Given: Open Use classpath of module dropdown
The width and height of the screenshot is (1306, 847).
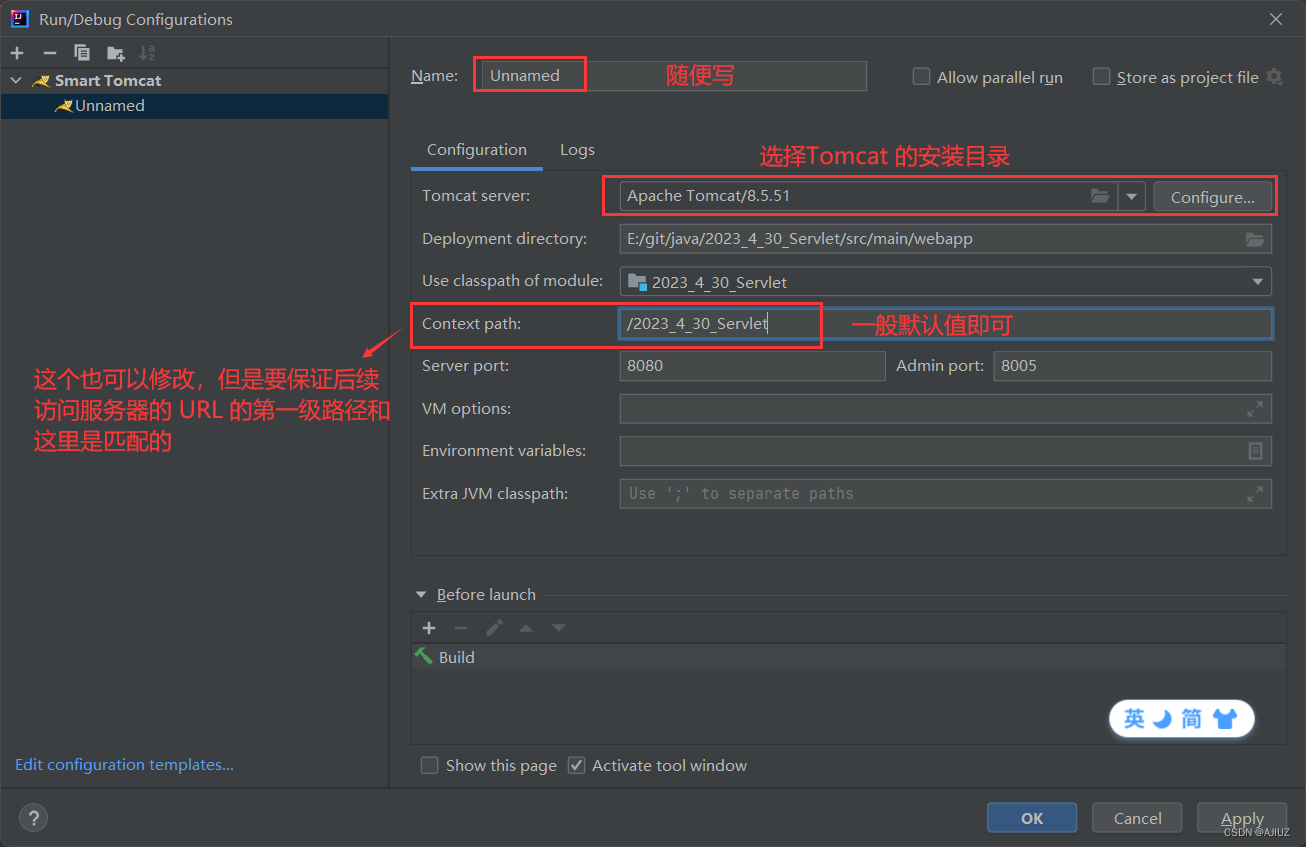Looking at the screenshot, I should pyautogui.click(x=1257, y=282).
